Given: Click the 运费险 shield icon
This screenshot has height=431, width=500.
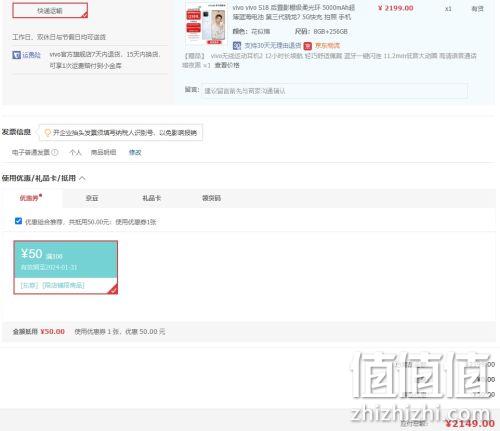Looking at the screenshot, I should (16, 55).
